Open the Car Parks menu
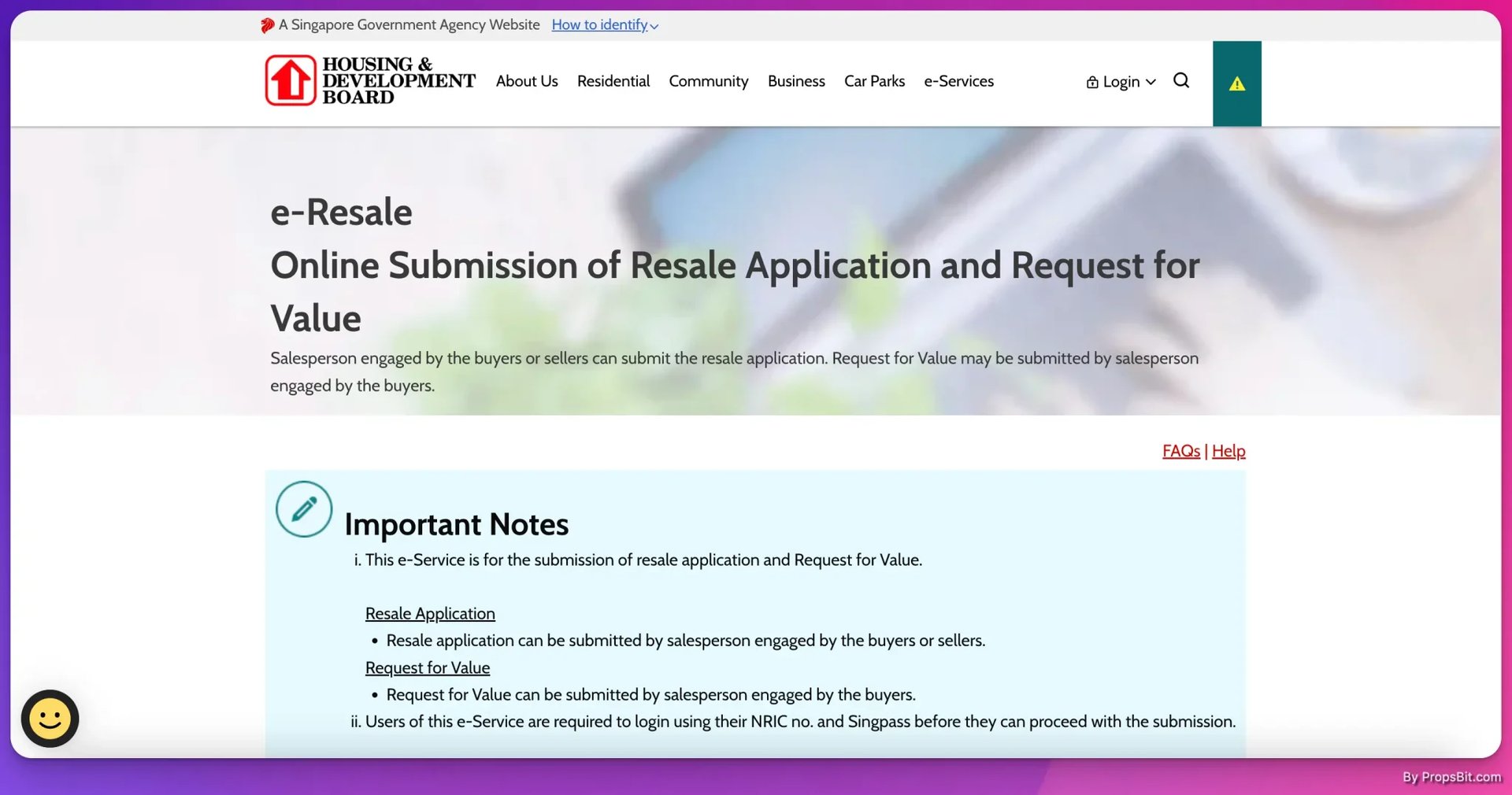Viewport: 1512px width, 795px height. pyautogui.click(x=874, y=80)
